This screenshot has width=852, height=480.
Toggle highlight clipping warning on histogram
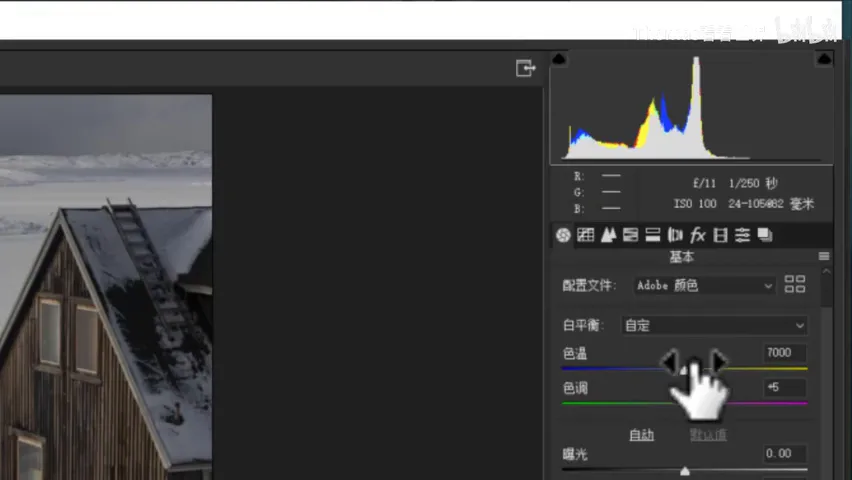pos(824,59)
